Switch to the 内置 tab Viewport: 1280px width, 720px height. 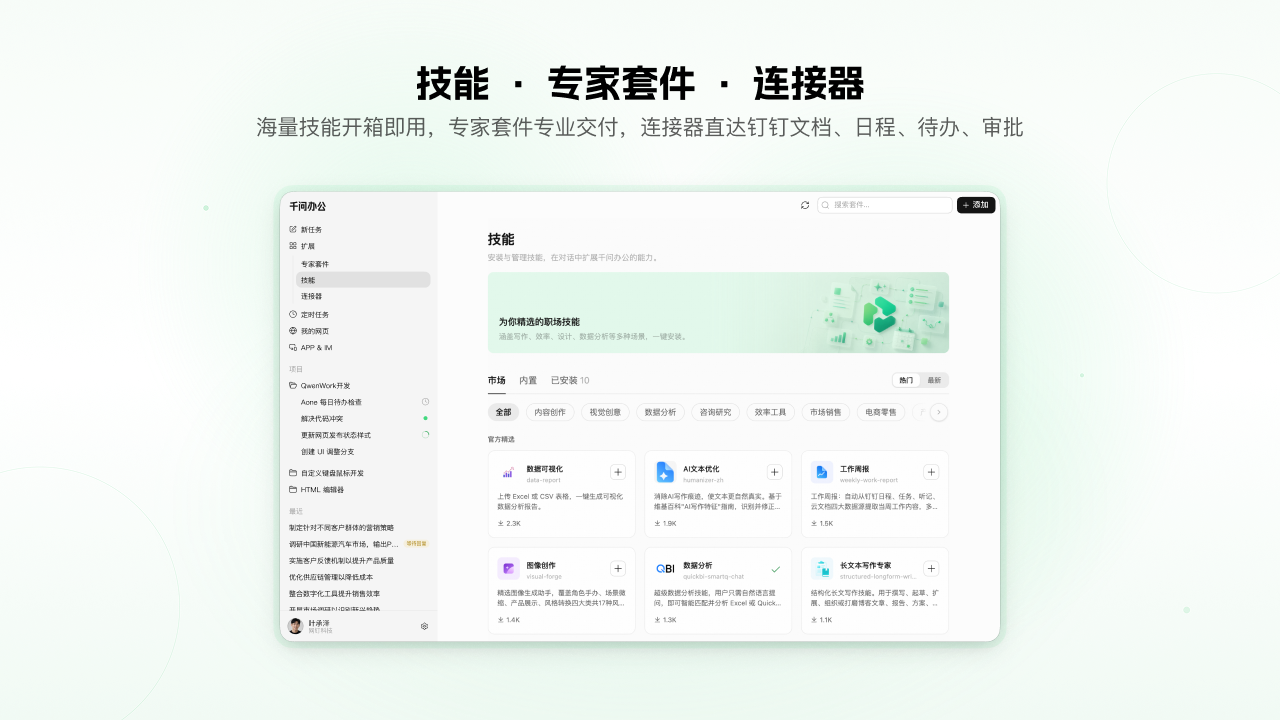pyautogui.click(x=528, y=381)
